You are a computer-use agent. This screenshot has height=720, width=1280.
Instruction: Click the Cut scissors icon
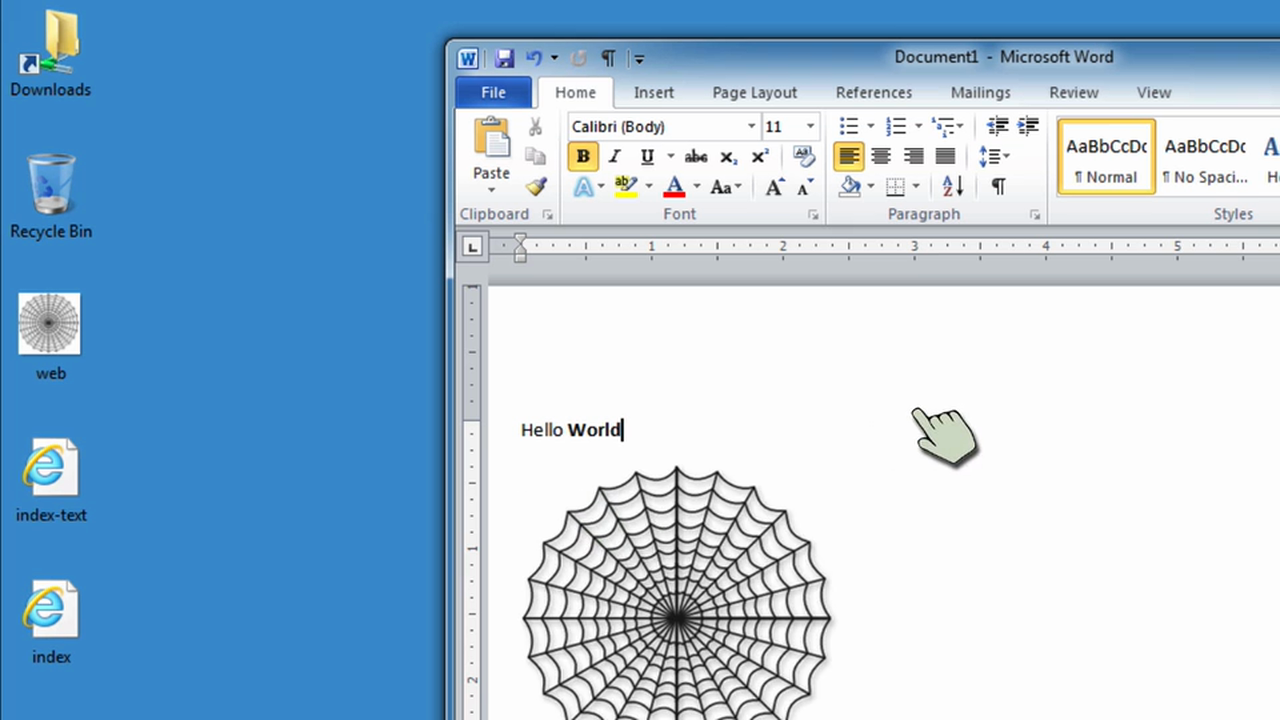tap(534, 126)
